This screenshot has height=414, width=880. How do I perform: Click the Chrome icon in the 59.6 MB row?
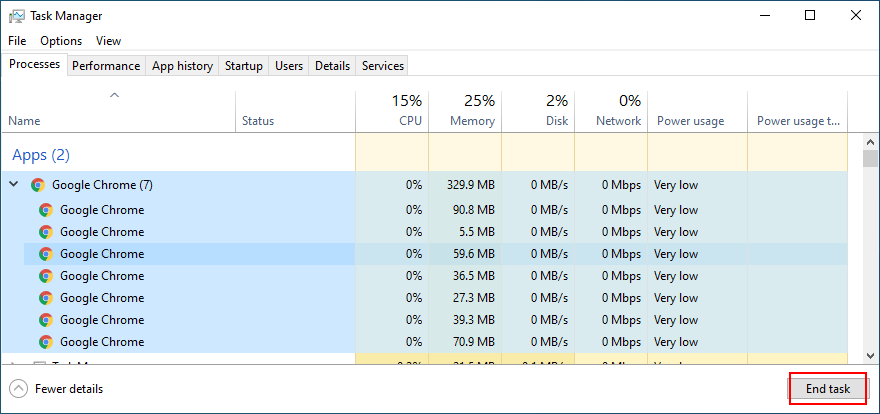[45, 254]
